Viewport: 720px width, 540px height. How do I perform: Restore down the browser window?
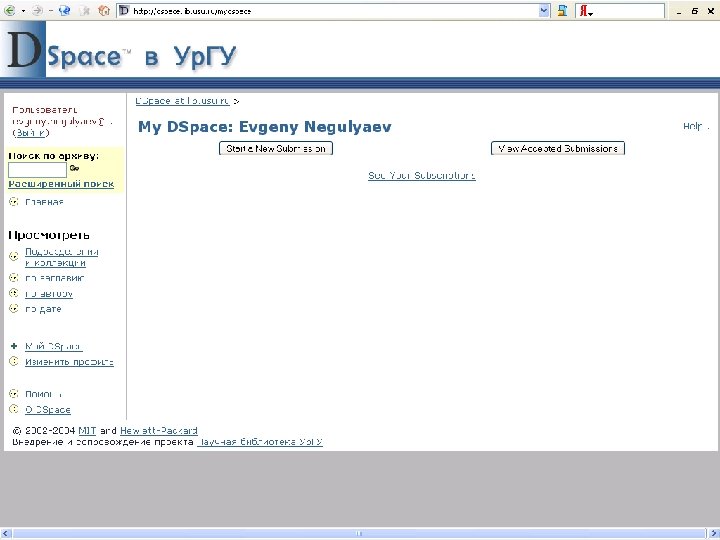click(x=695, y=11)
